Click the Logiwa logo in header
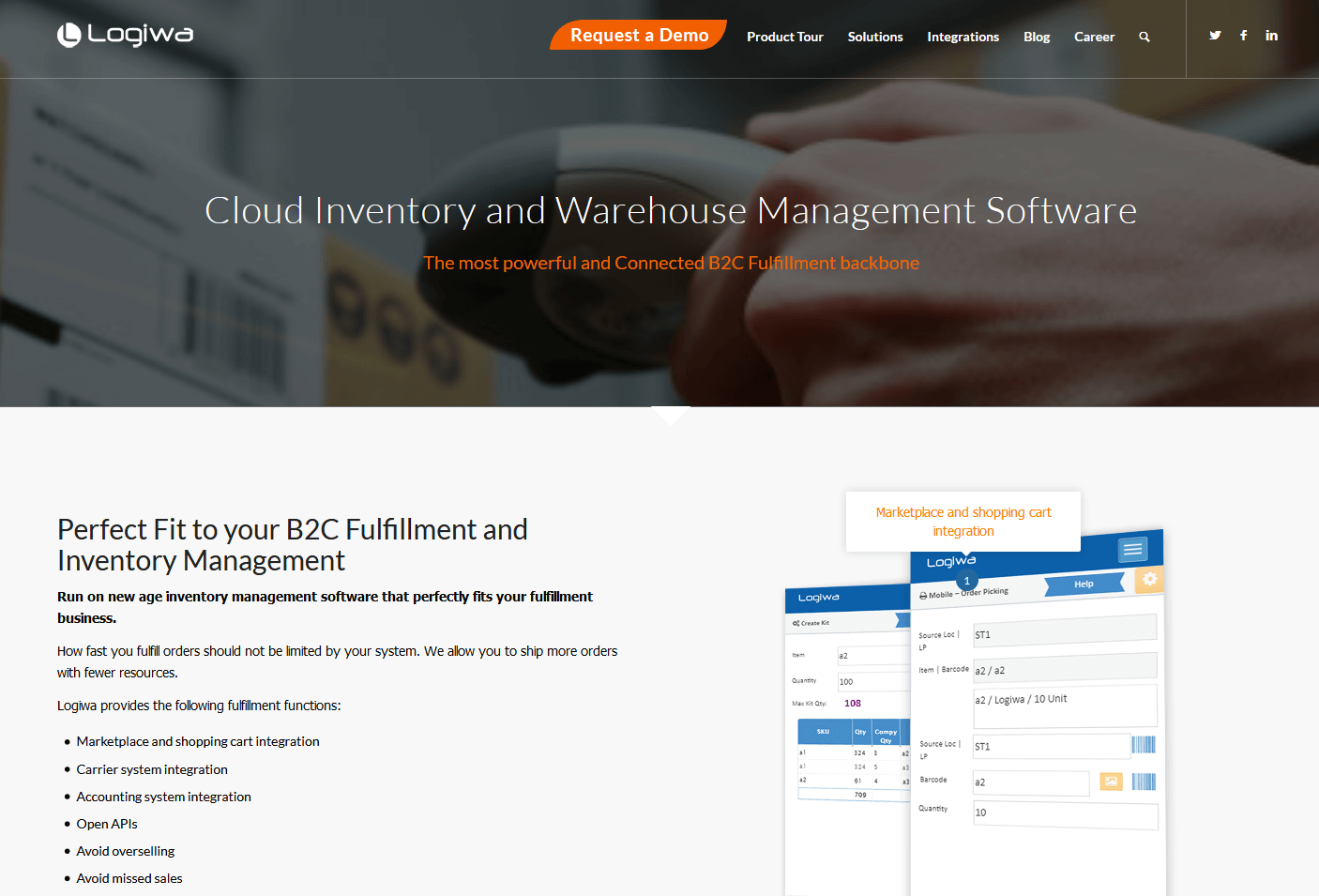1319x896 pixels. pos(125,35)
